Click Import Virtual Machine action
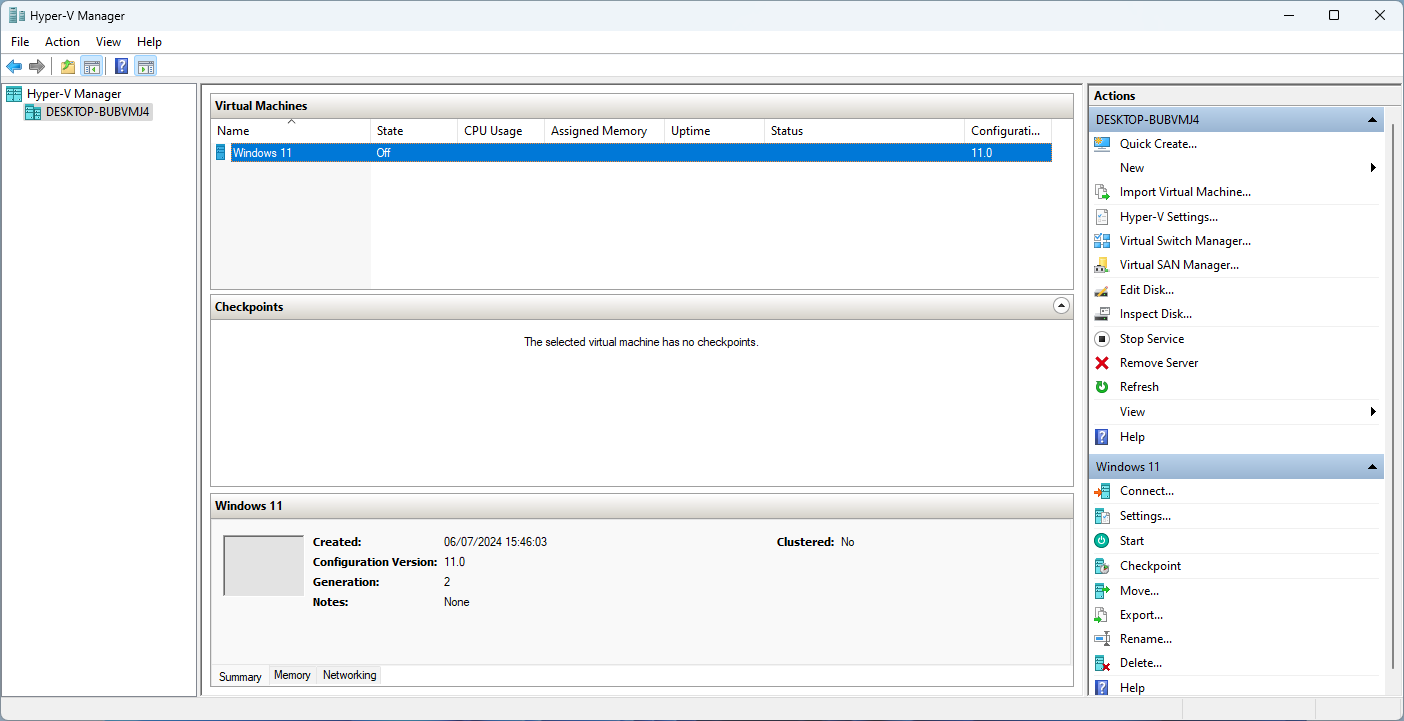The height and width of the screenshot is (721, 1404). (1185, 192)
